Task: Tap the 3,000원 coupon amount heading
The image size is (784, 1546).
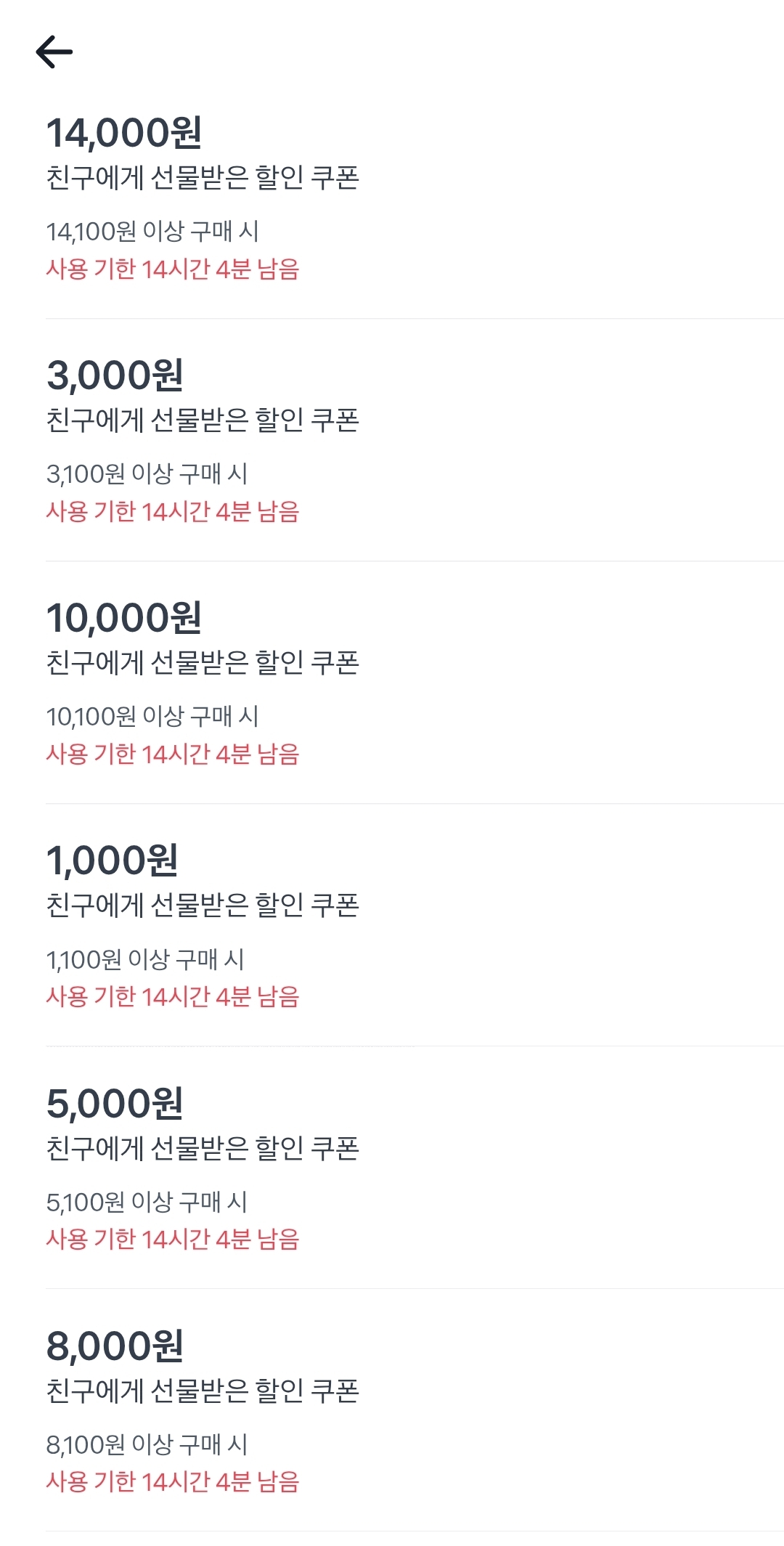Action: 115,375
